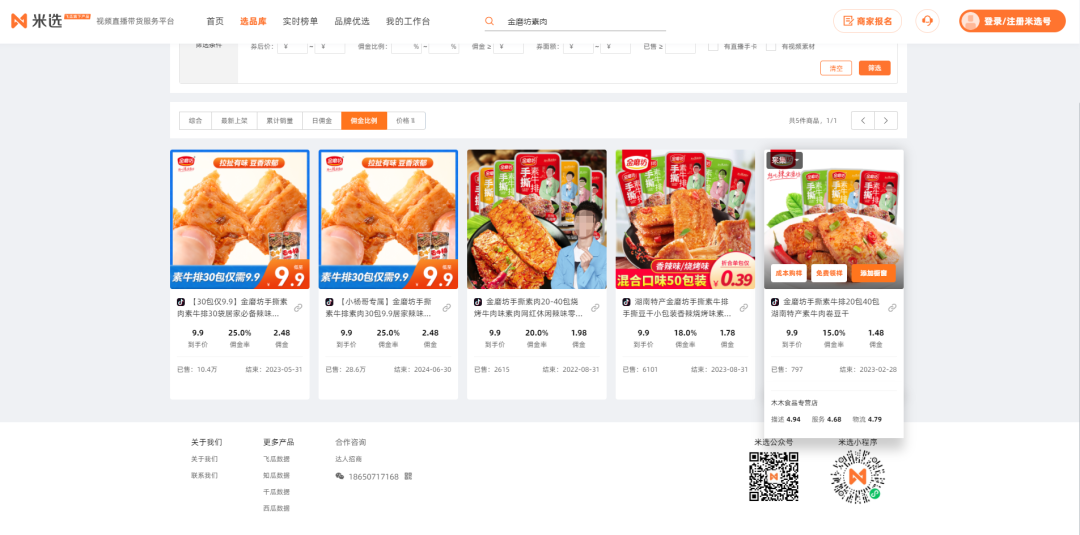Click 米选公众号 QR code
Screen dimensions: 1080x535
(x=773, y=476)
